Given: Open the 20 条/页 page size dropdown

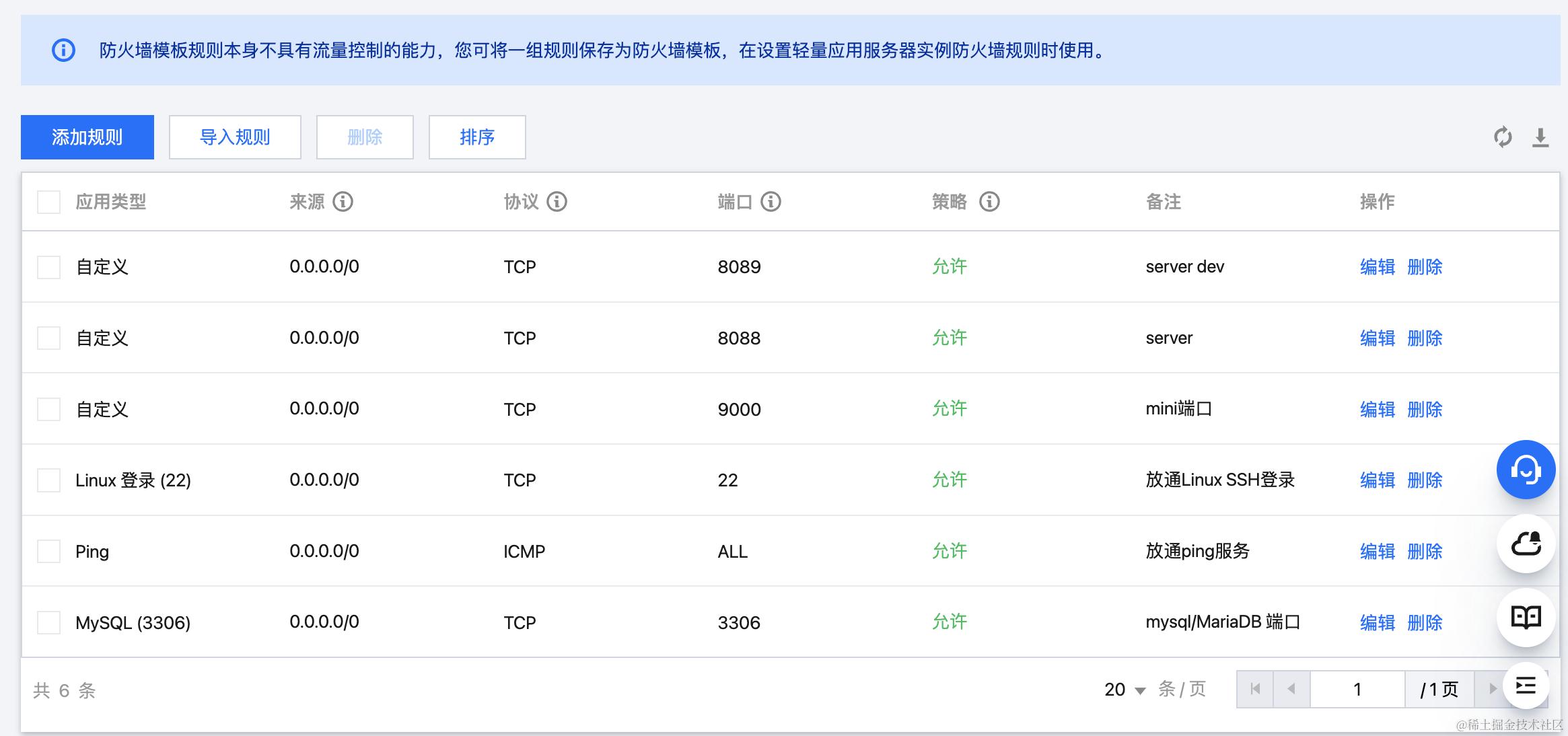Looking at the screenshot, I should (x=1125, y=690).
